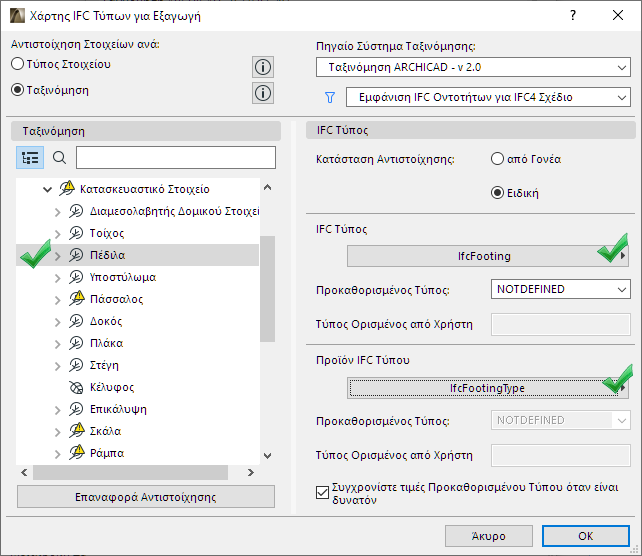Click warning icon beside Σκάλα
Image resolution: width=642 pixels, height=556 pixels.
[77, 430]
